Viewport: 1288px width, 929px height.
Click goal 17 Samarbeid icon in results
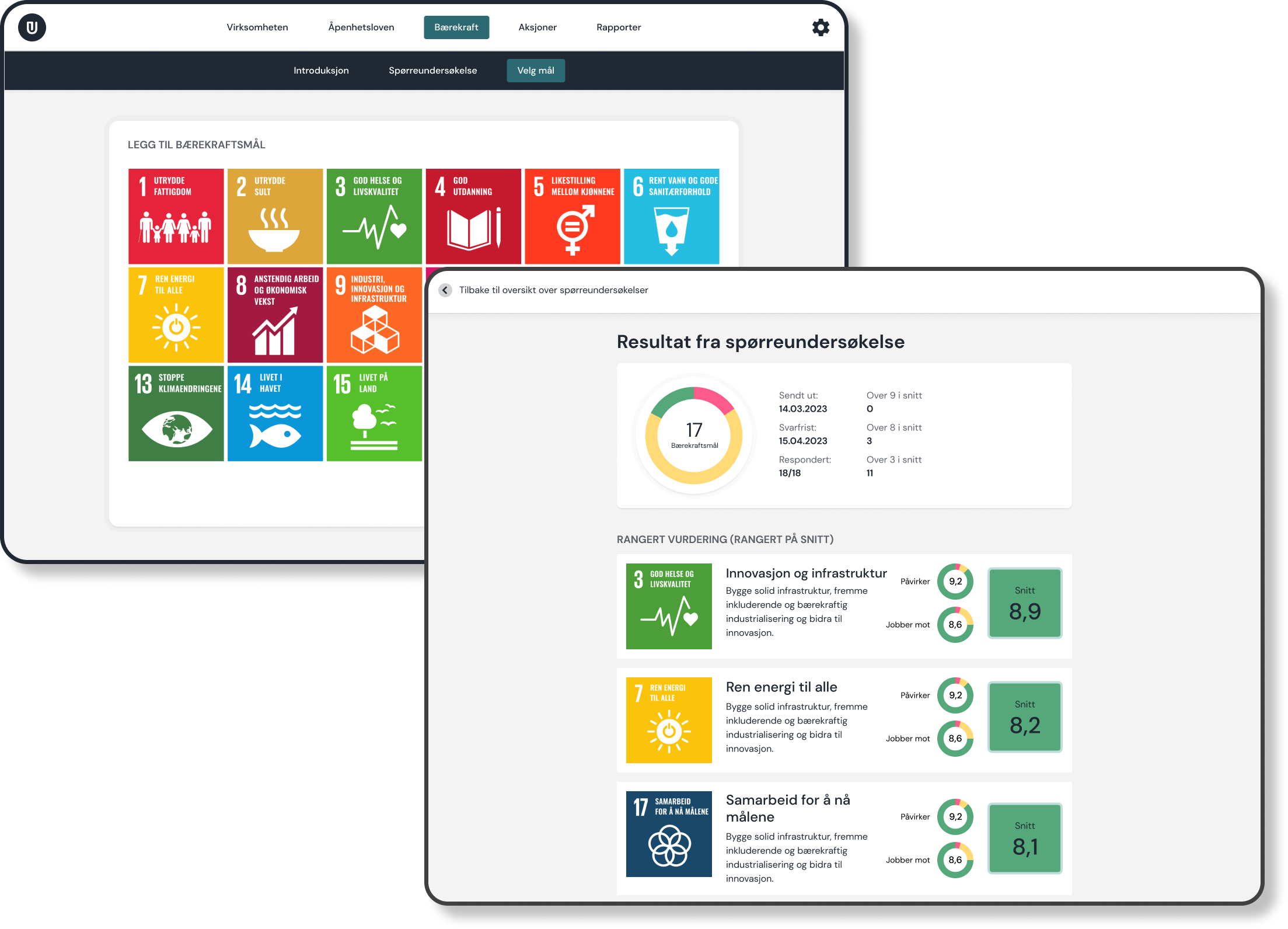pyautogui.click(x=669, y=834)
